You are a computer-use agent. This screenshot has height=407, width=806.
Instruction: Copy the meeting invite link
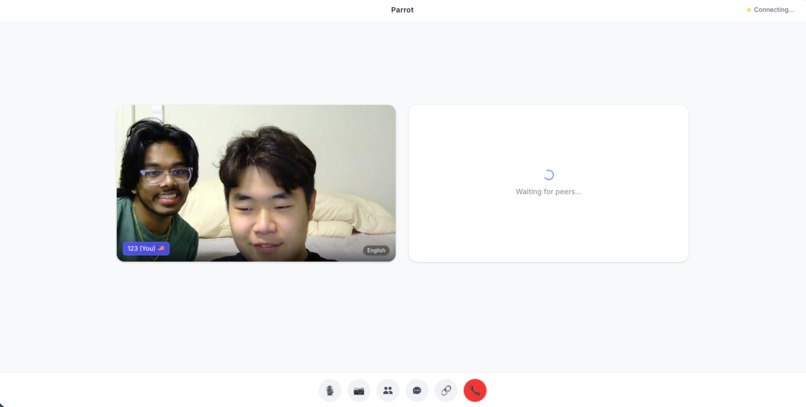(446, 391)
